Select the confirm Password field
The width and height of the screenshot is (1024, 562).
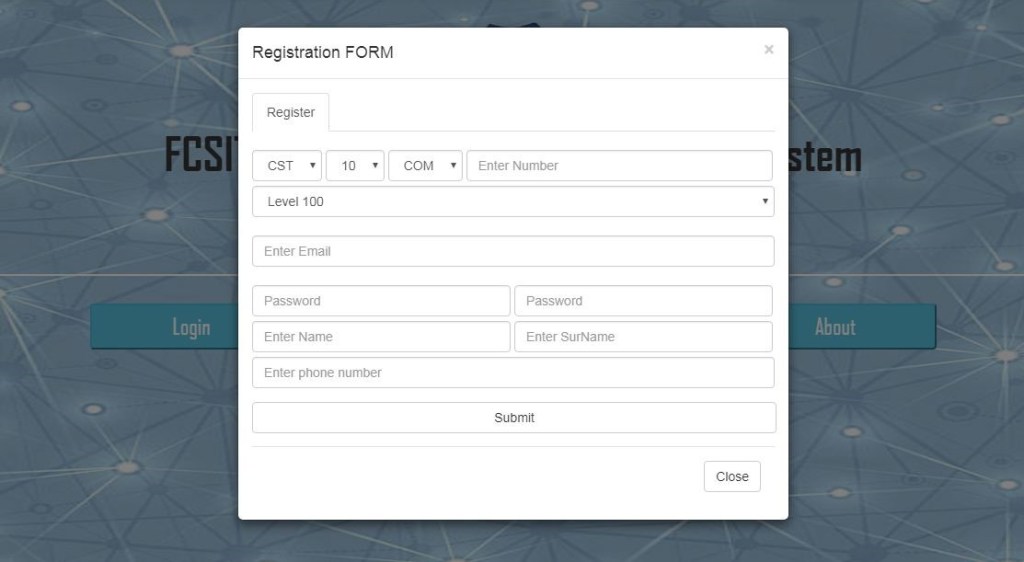tap(643, 301)
